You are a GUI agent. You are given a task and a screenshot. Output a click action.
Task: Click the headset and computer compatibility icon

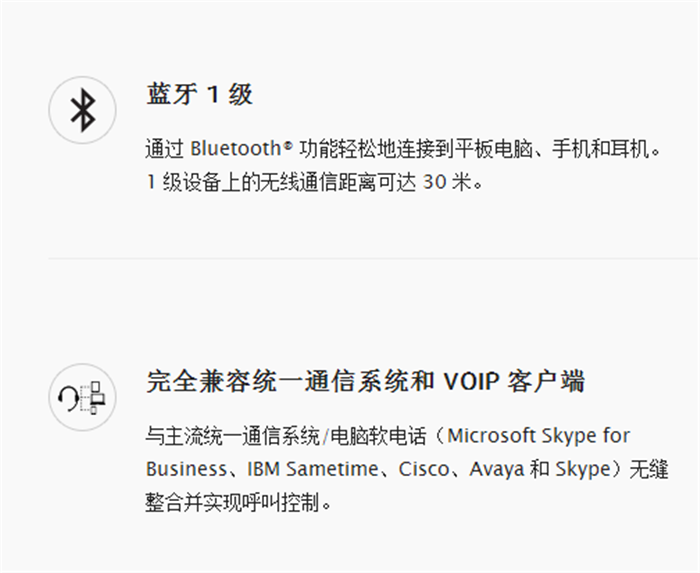pos(83,398)
